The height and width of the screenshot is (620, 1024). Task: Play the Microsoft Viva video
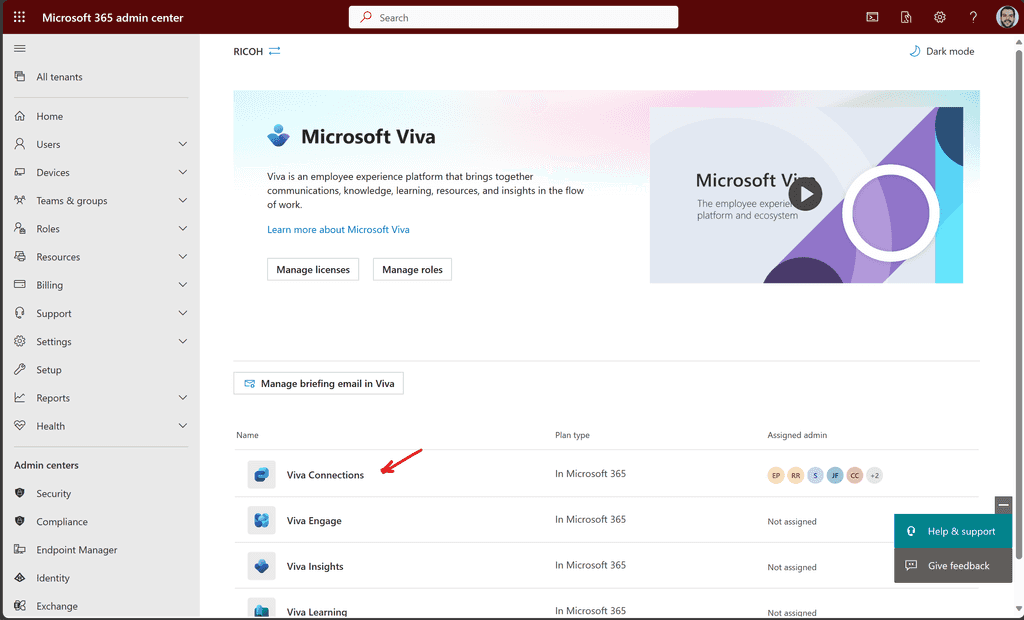coord(805,194)
